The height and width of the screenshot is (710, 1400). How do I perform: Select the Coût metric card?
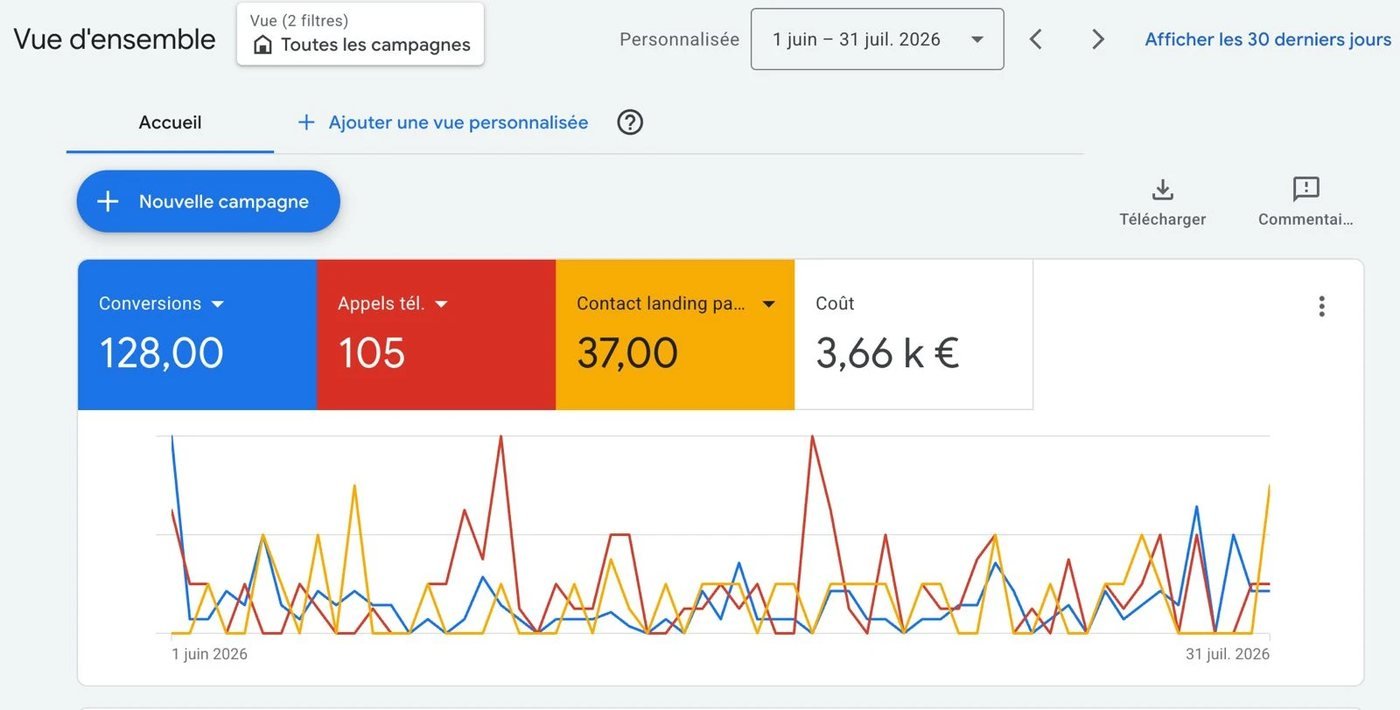(914, 335)
